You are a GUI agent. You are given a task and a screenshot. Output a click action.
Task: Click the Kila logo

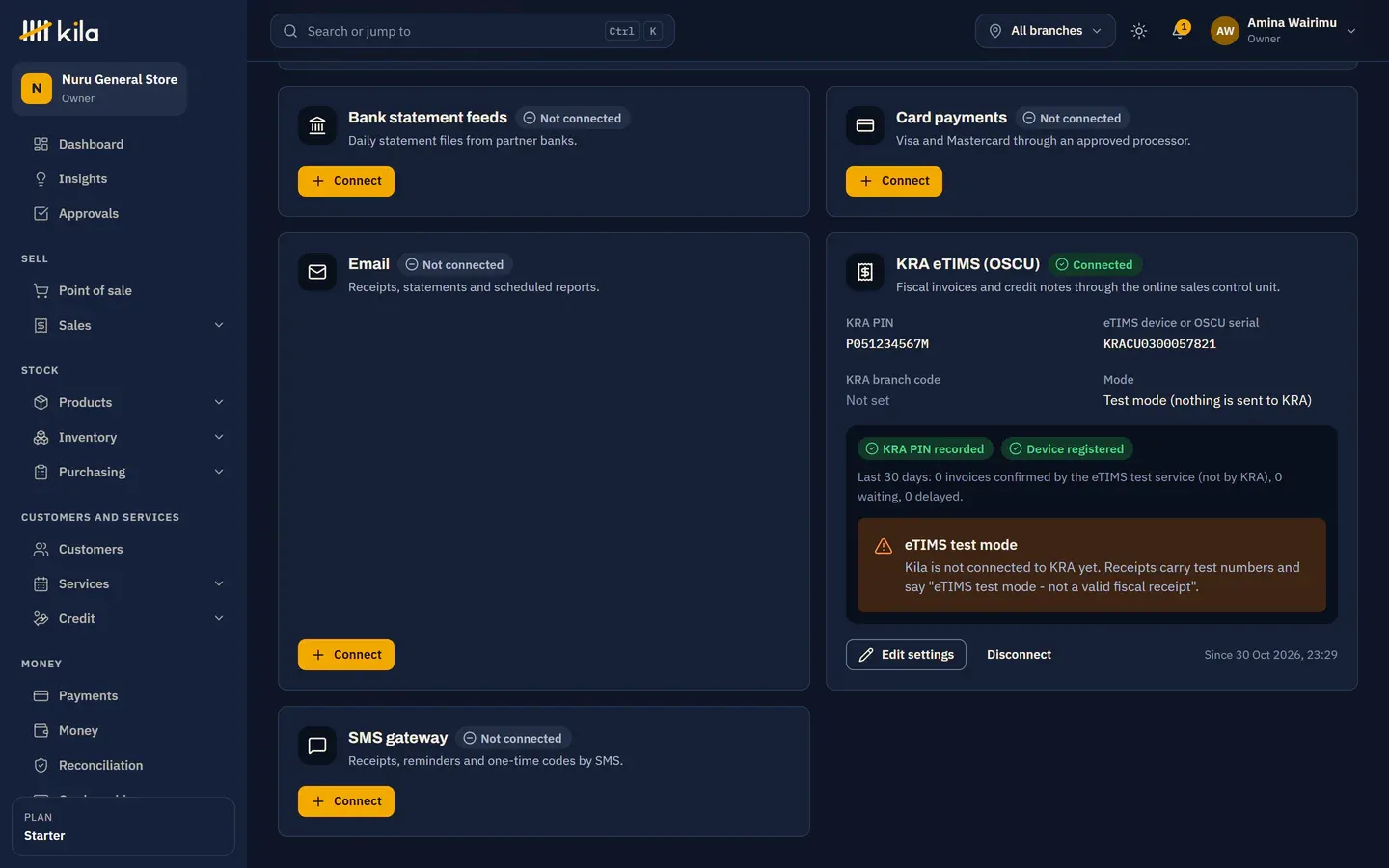59,31
